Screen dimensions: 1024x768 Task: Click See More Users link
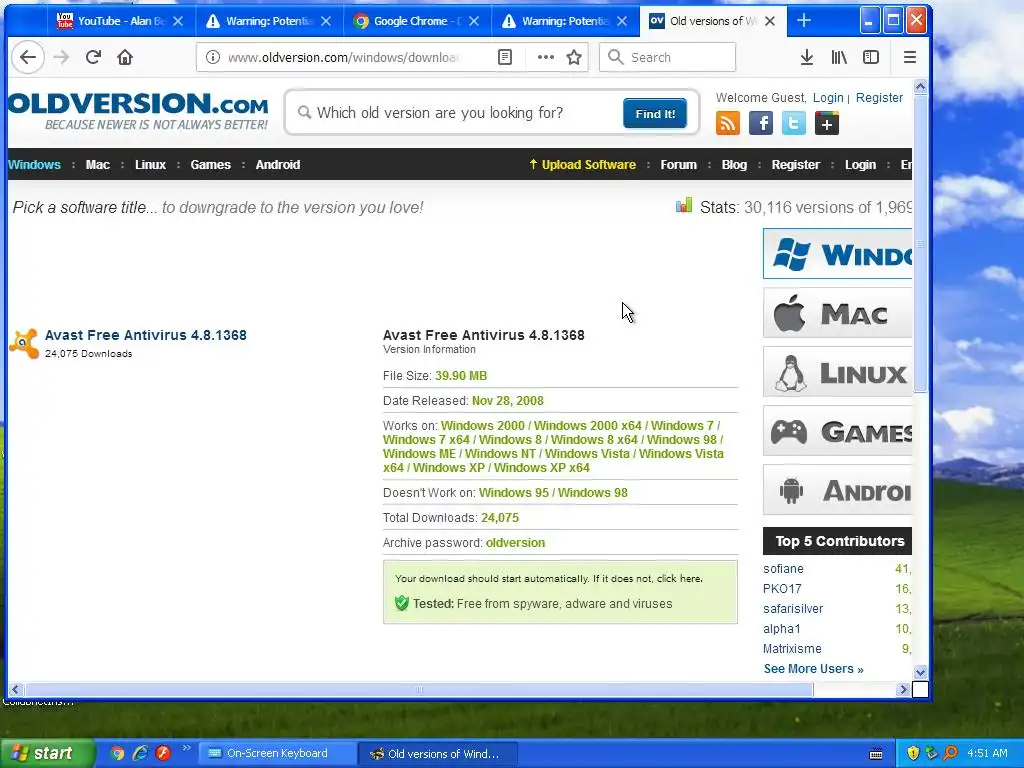[814, 669]
